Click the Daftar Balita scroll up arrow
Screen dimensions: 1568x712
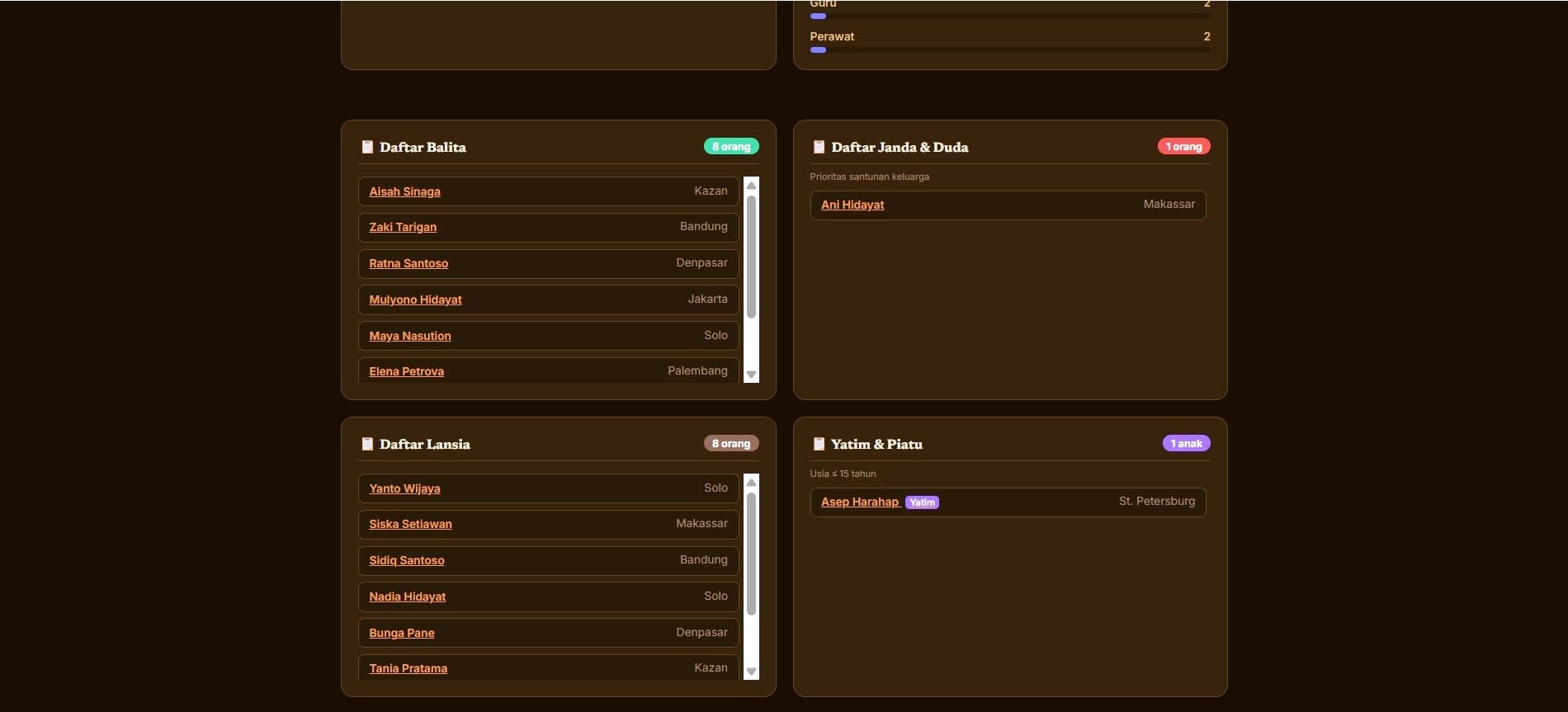click(751, 186)
